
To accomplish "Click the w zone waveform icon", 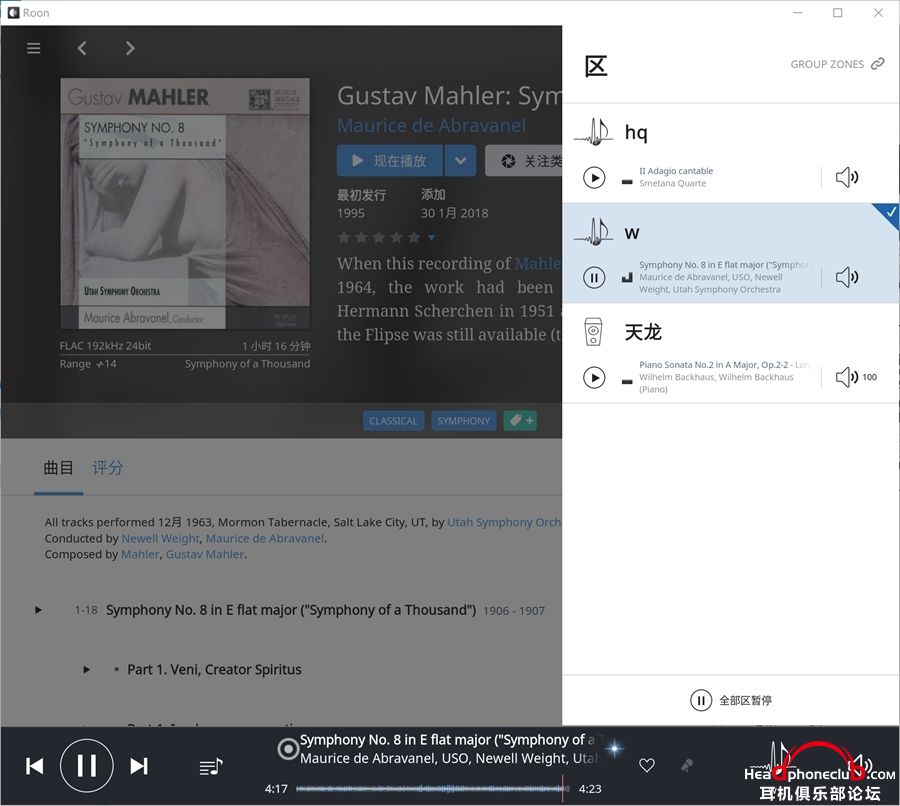I will point(594,232).
